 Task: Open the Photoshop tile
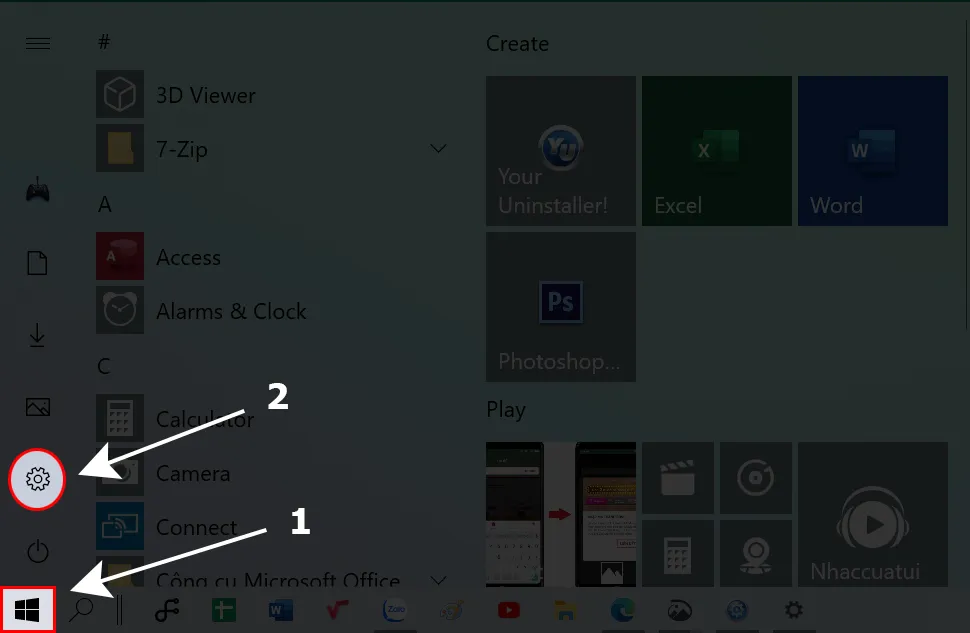pyautogui.click(x=560, y=306)
